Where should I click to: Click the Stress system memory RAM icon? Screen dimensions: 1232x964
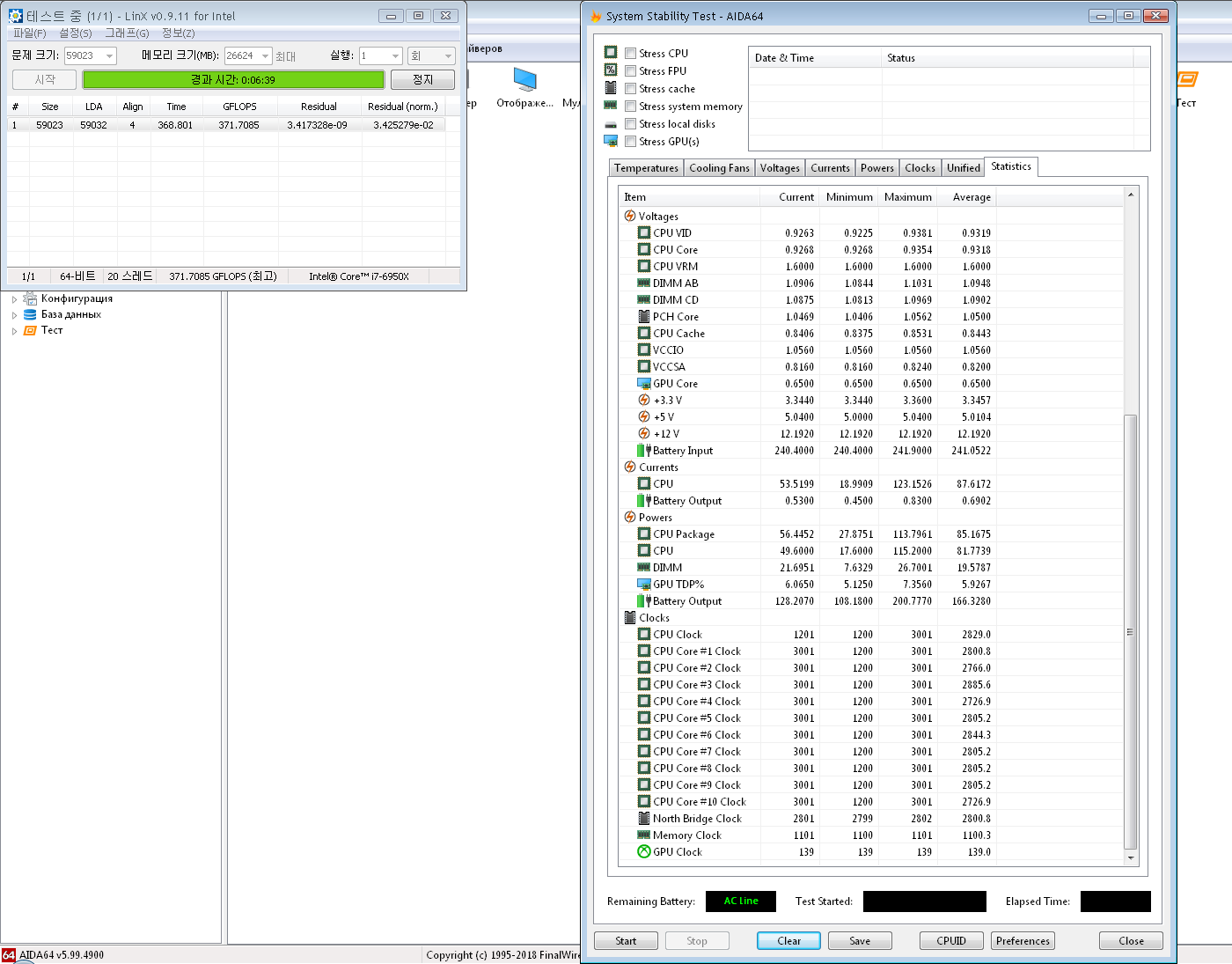[x=611, y=106]
